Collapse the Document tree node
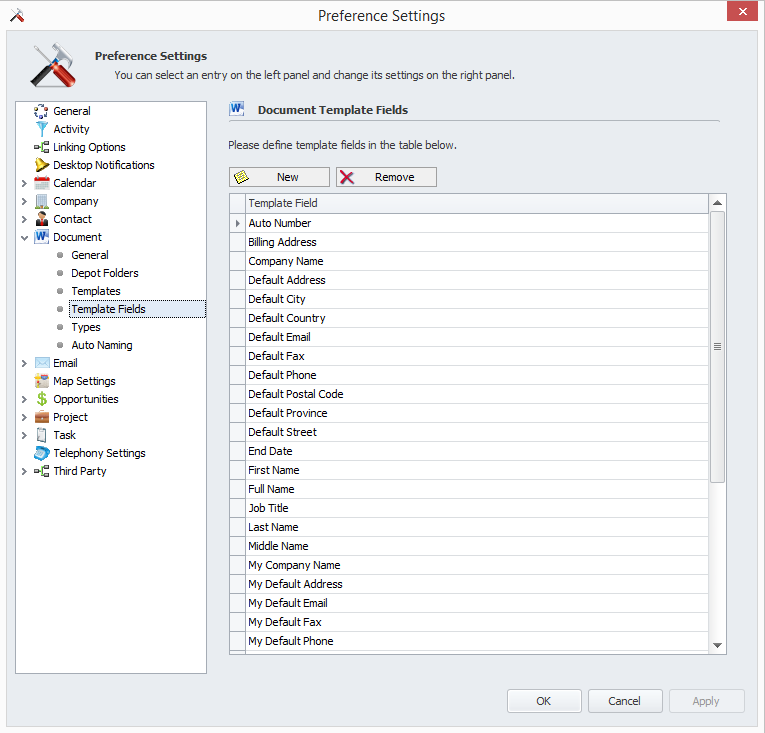 coord(24,237)
